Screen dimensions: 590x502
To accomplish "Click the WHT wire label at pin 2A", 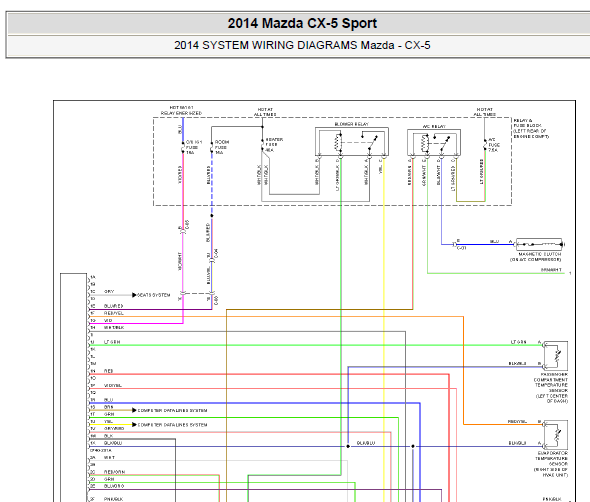I will 109,458.
